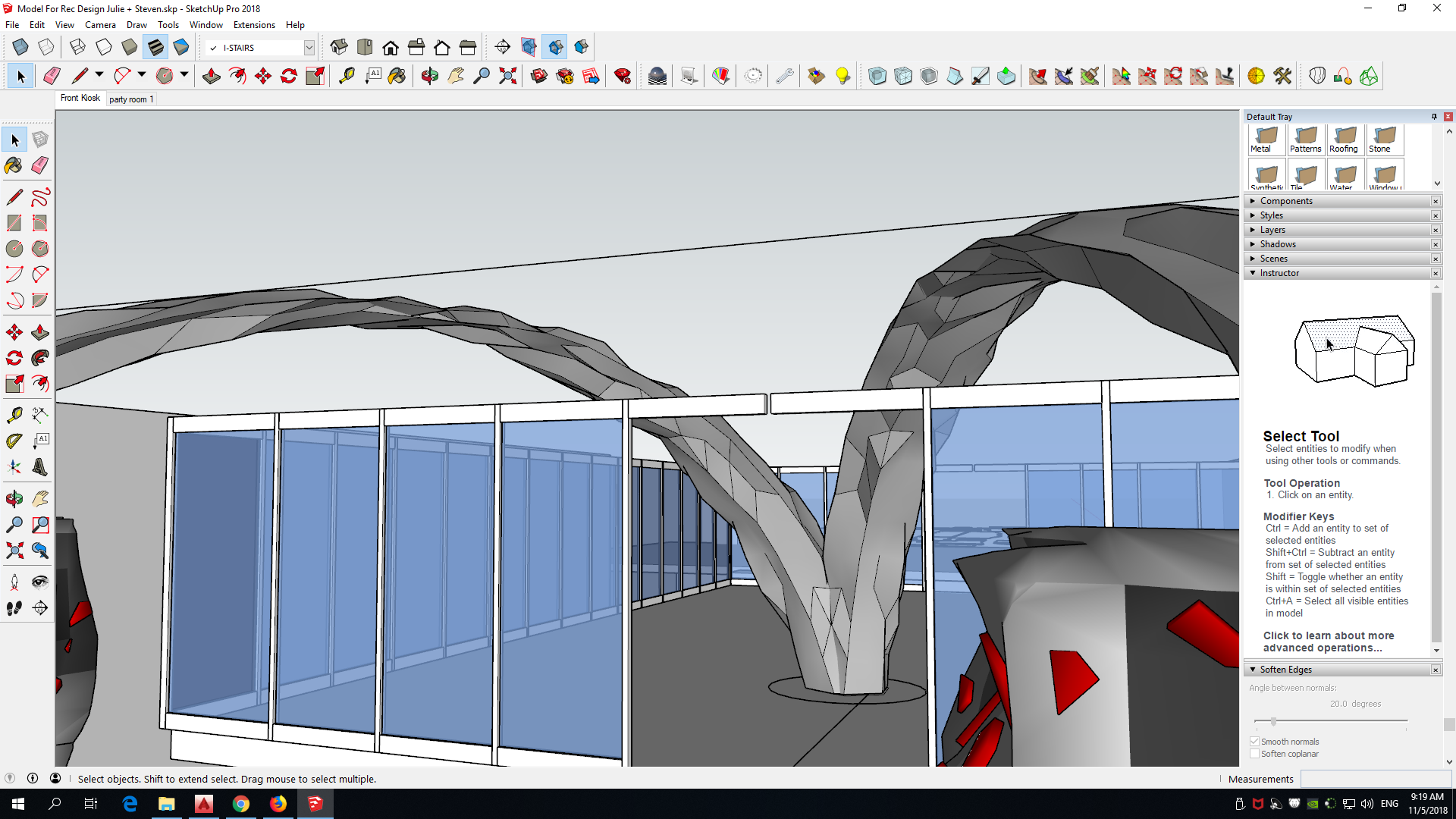The width and height of the screenshot is (1456, 819).
Task: Enable Soften coplanar checkbox
Action: (x=1255, y=754)
